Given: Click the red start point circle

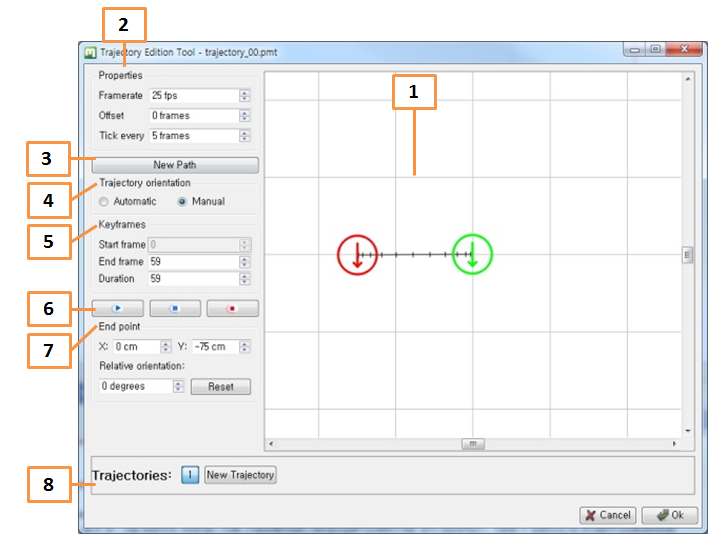Looking at the screenshot, I should point(356,255).
